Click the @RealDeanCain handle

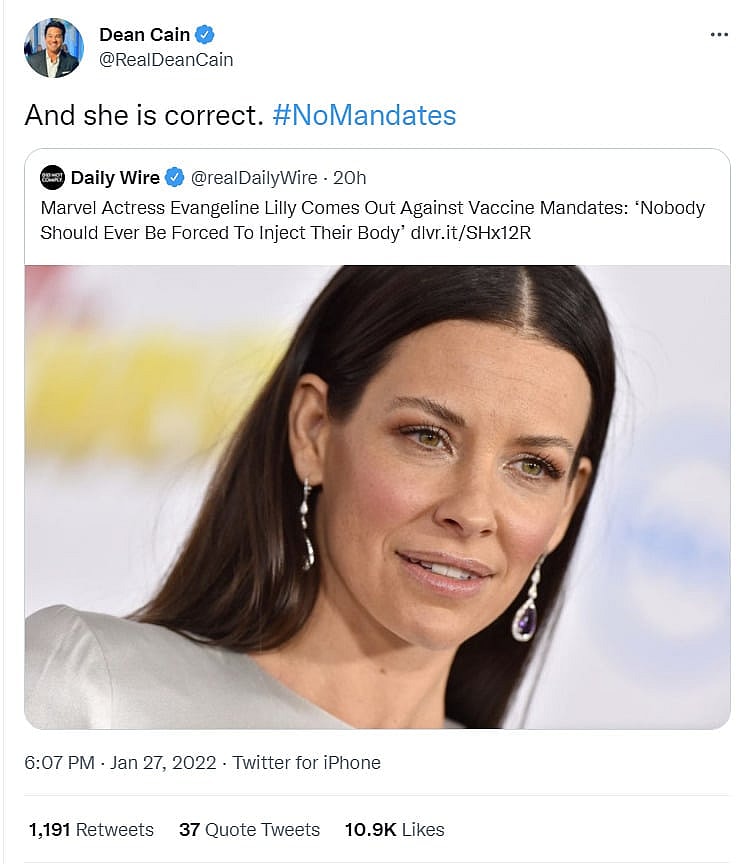tap(166, 60)
